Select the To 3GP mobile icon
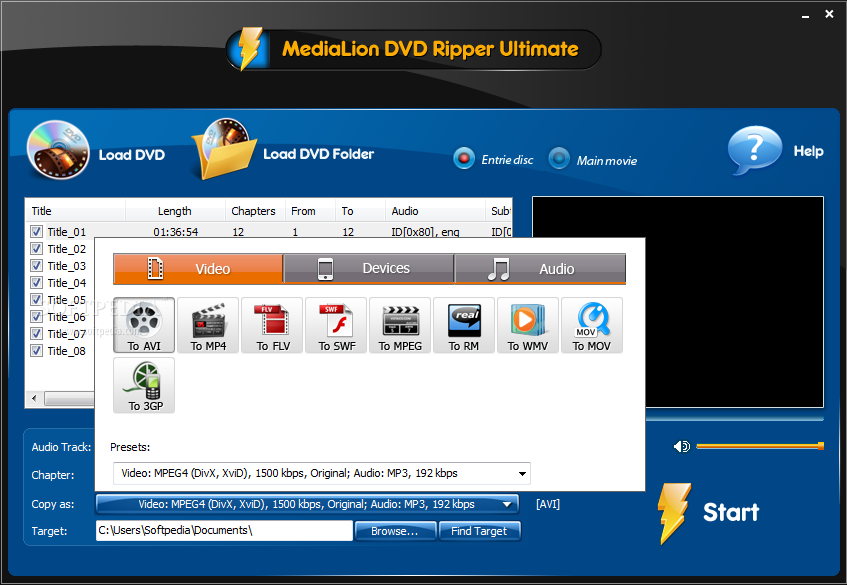Image resolution: width=847 pixels, height=585 pixels. coord(144,385)
